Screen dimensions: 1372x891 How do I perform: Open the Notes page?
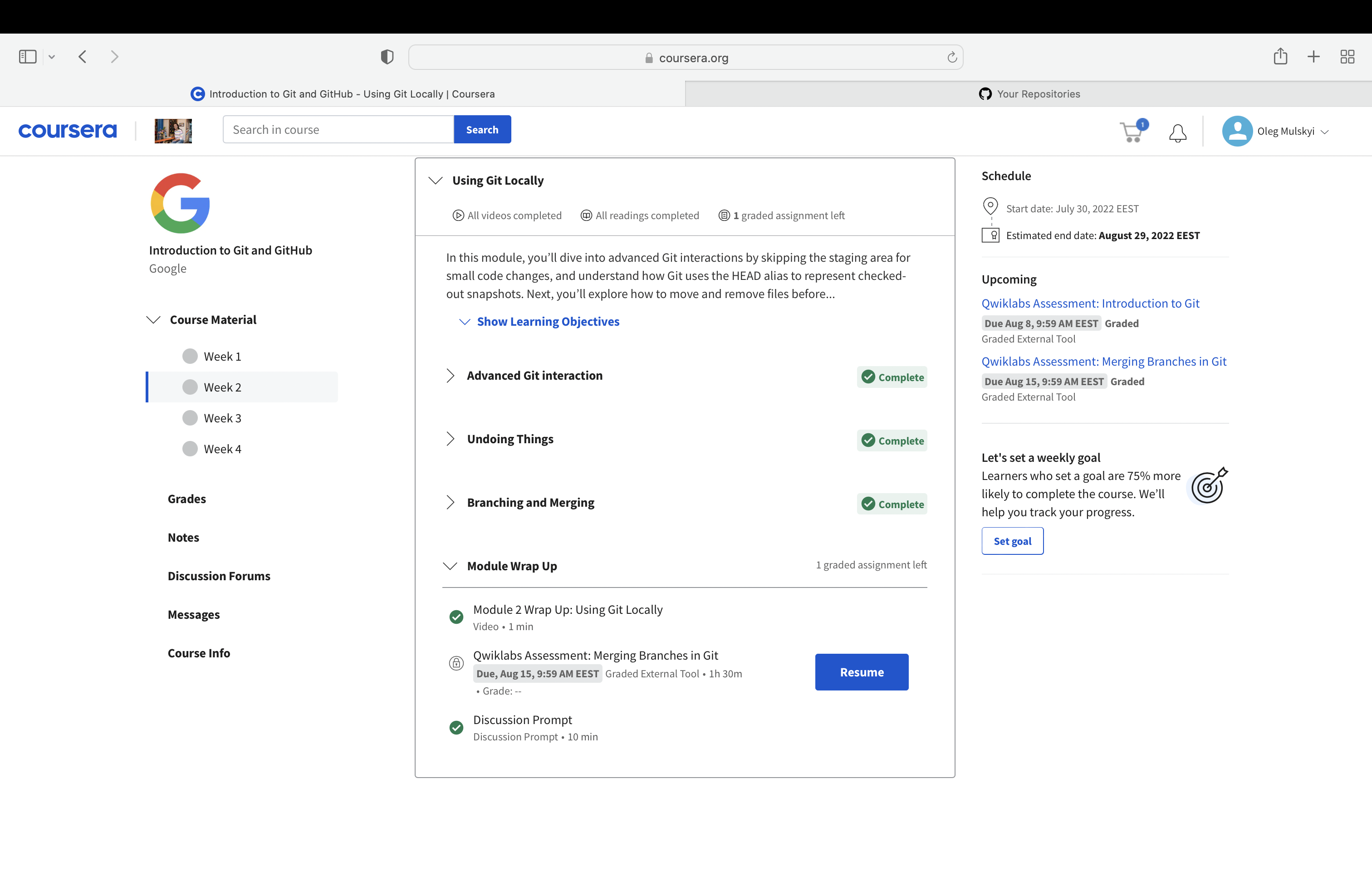click(x=183, y=537)
